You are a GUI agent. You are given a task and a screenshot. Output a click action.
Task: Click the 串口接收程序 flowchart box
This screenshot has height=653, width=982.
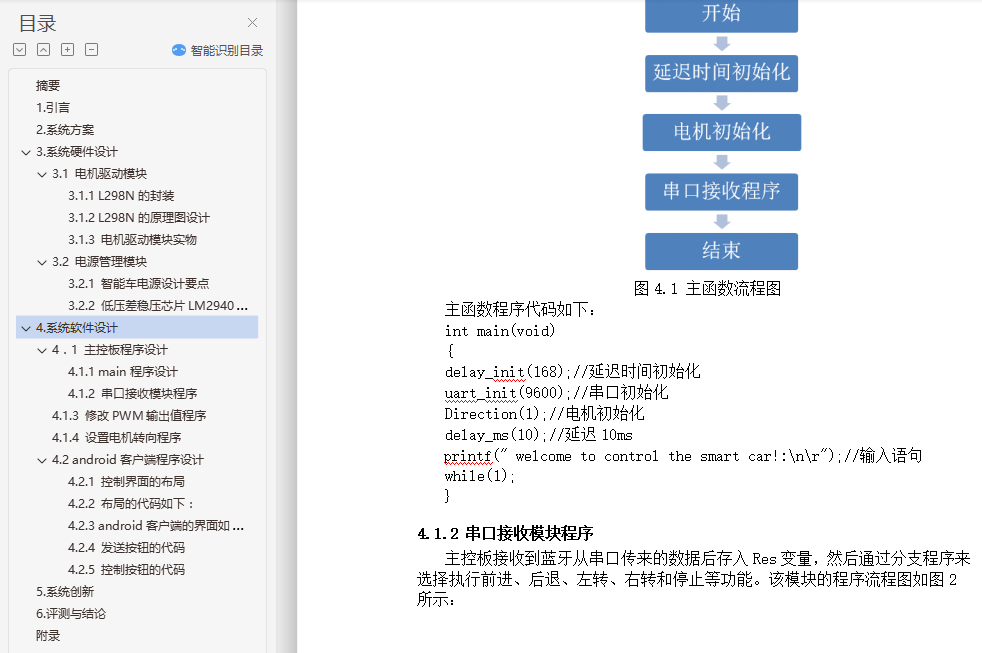click(721, 192)
